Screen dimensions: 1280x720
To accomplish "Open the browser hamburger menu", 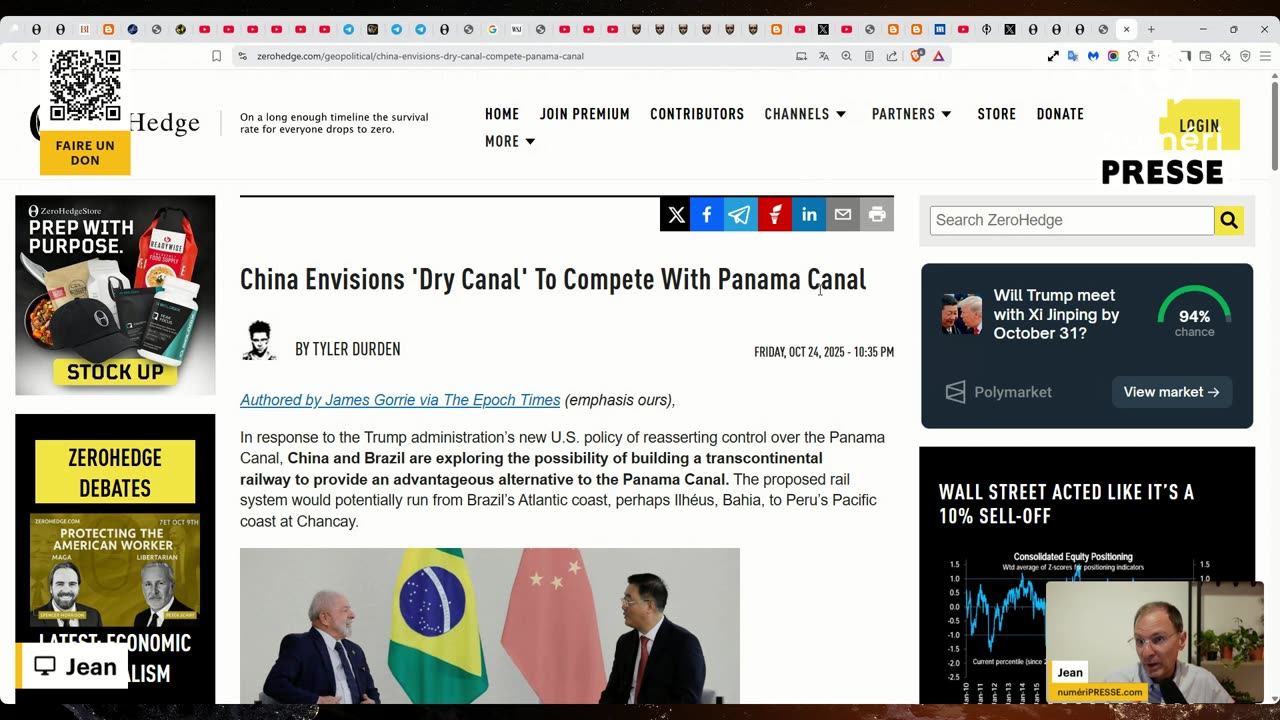I will (1265, 56).
